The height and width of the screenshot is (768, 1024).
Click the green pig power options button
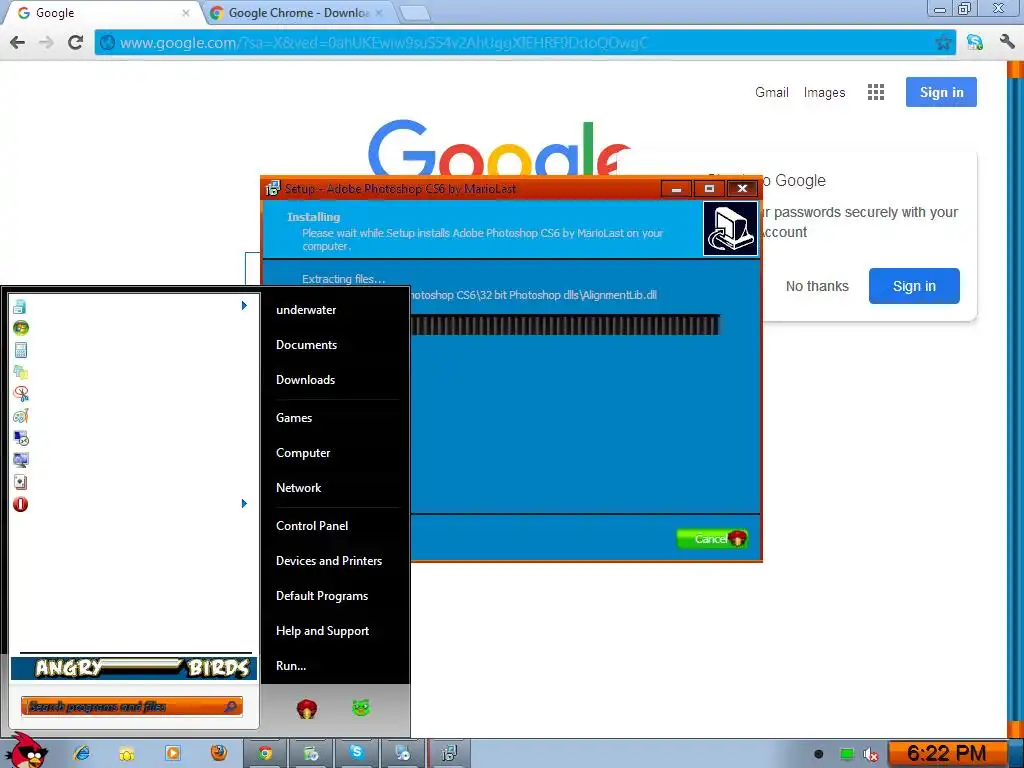coord(360,707)
